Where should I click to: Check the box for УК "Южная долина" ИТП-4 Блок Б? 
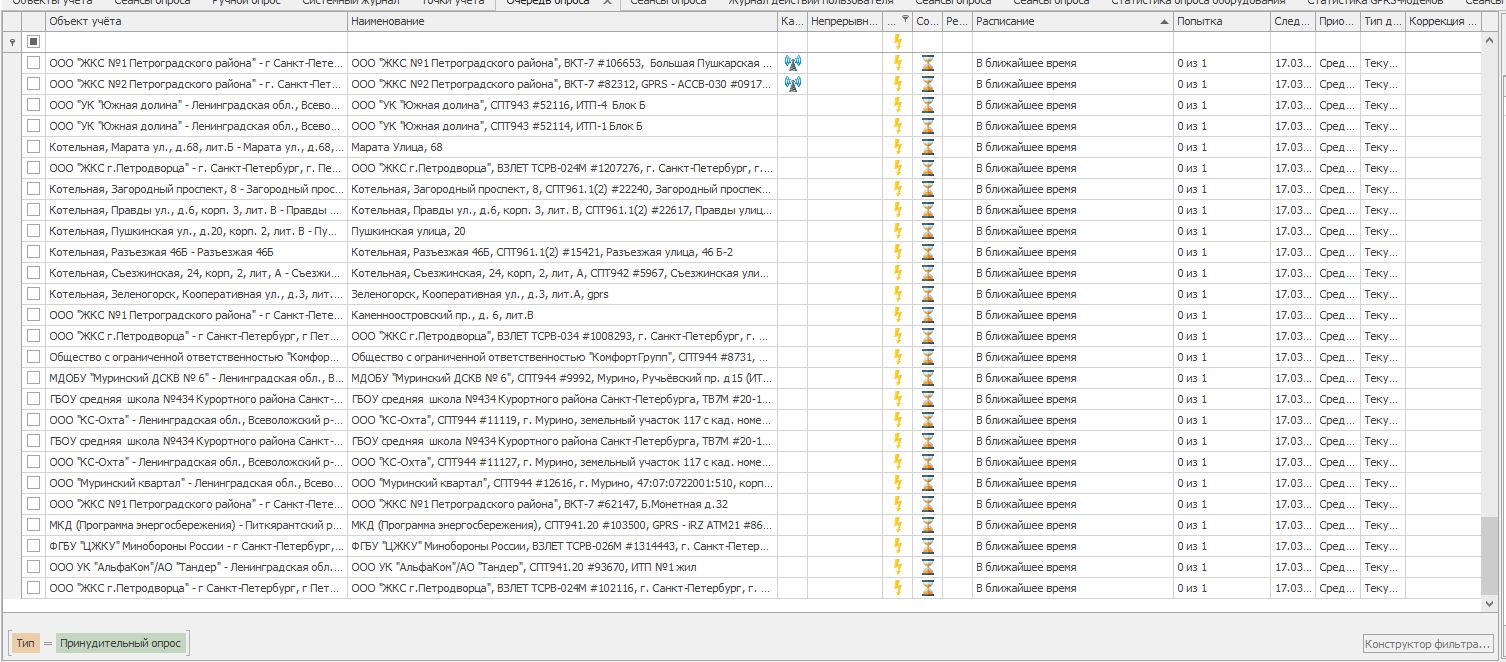[34, 105]
